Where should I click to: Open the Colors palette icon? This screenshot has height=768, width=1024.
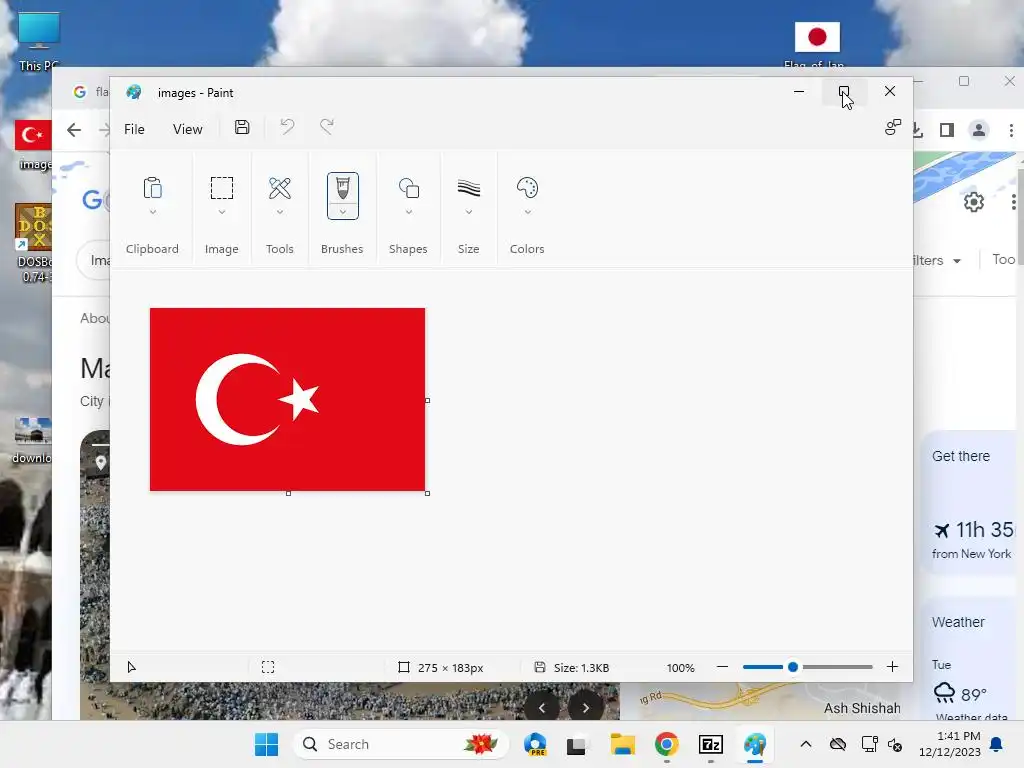point(528,188)
